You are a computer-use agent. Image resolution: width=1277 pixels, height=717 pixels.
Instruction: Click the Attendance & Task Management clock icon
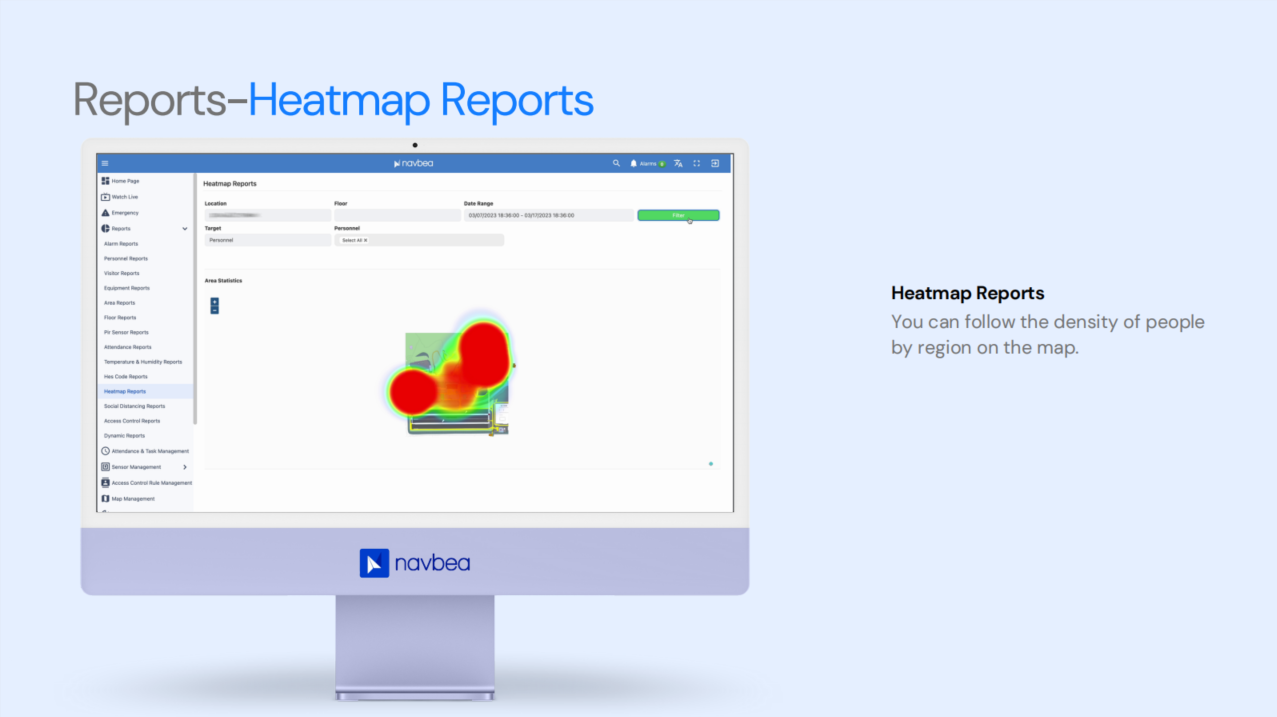[105, 451]
